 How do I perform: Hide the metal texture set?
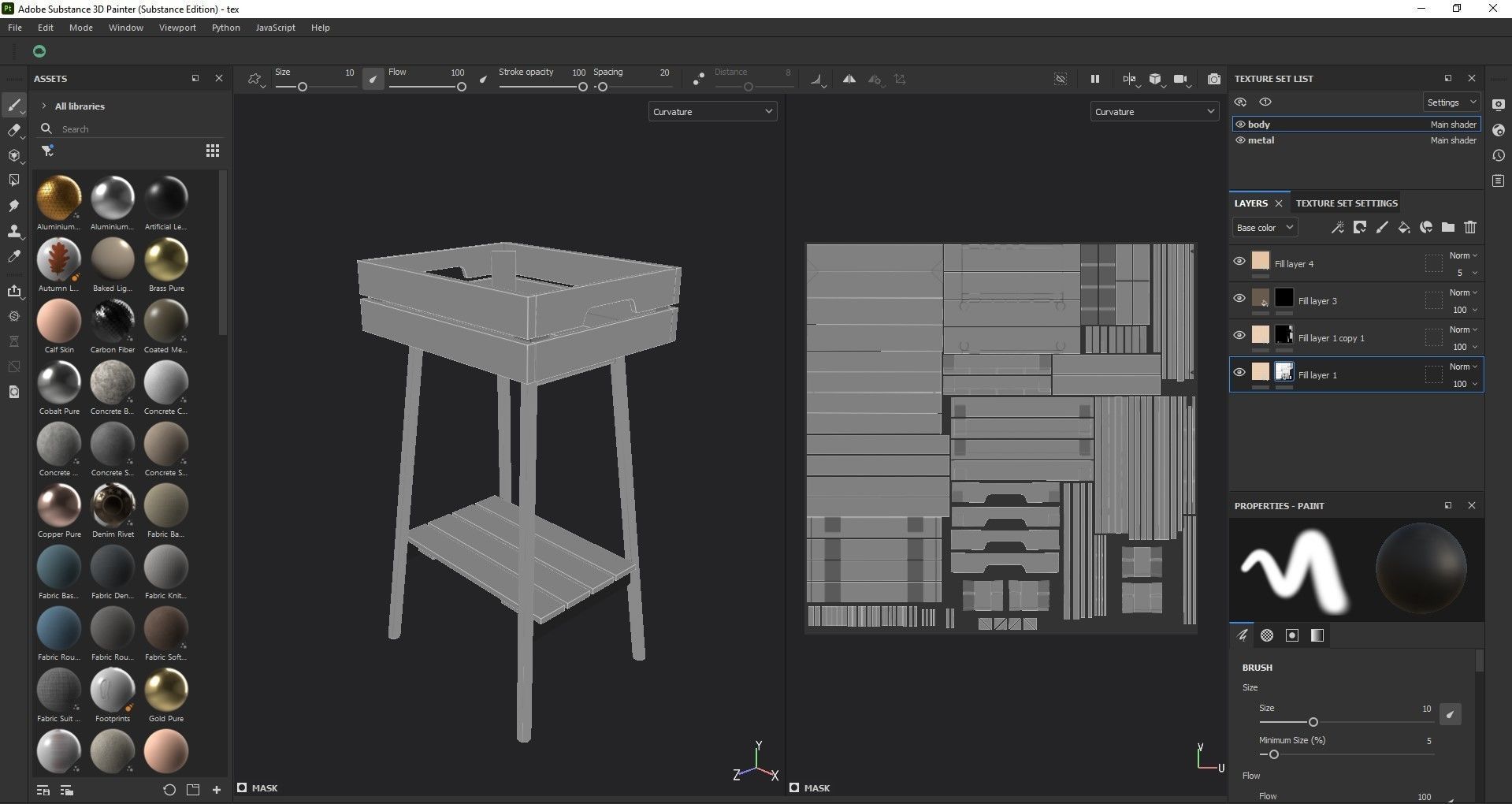click(1240, 140)
